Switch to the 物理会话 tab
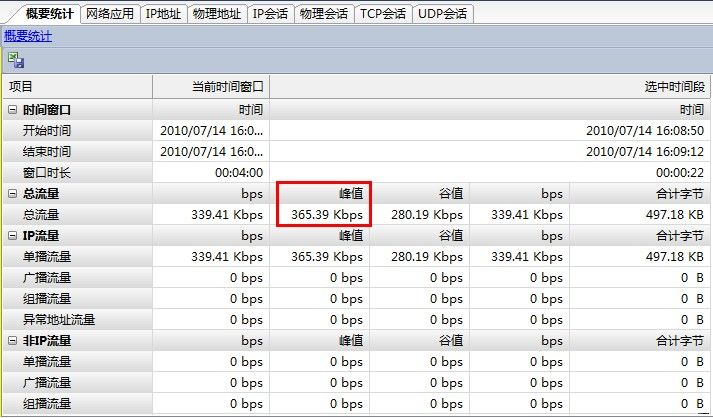The image size is (713, 418). click(324, 14)
